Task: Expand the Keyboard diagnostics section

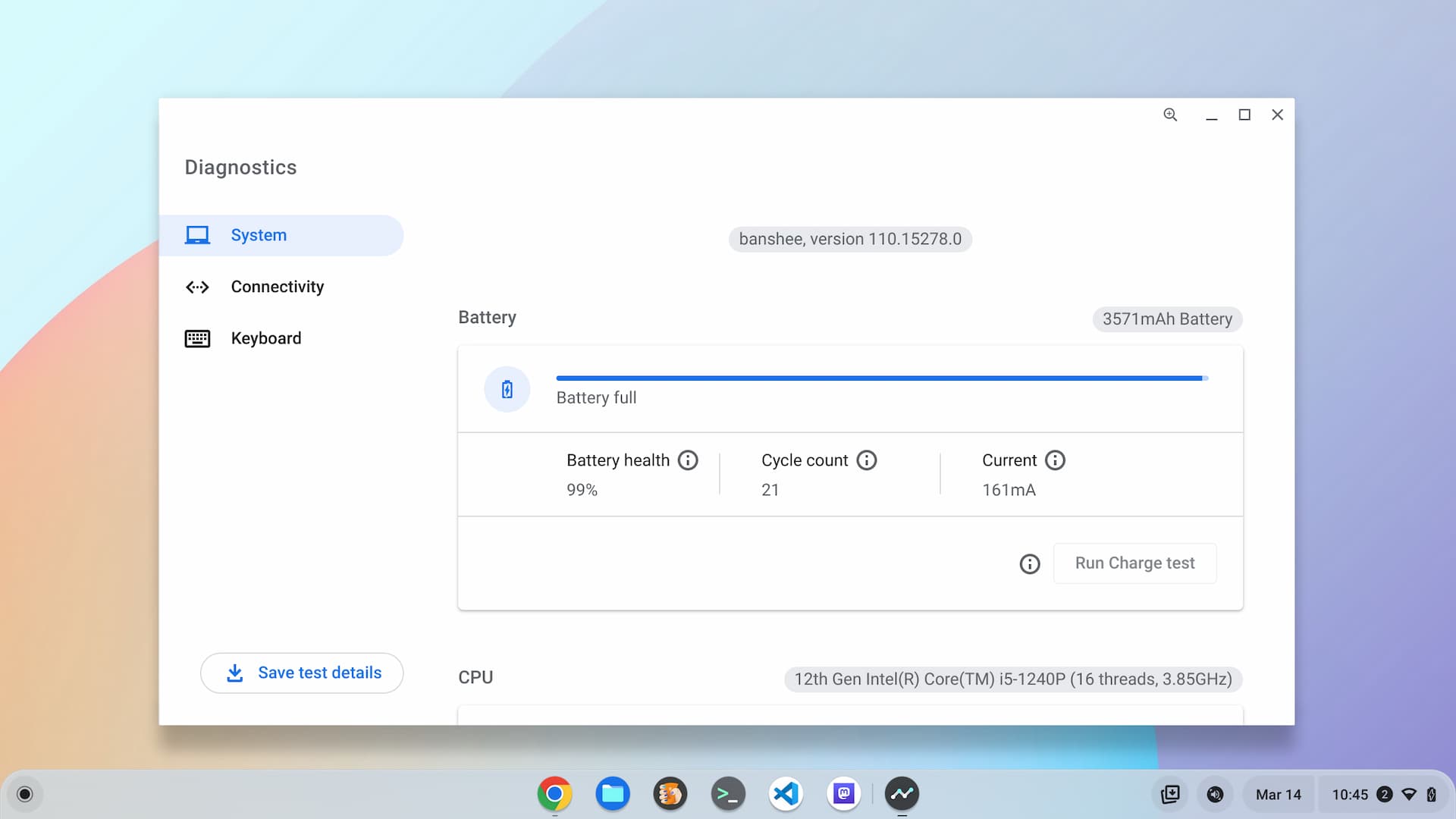Action: [x=265, y=338]
